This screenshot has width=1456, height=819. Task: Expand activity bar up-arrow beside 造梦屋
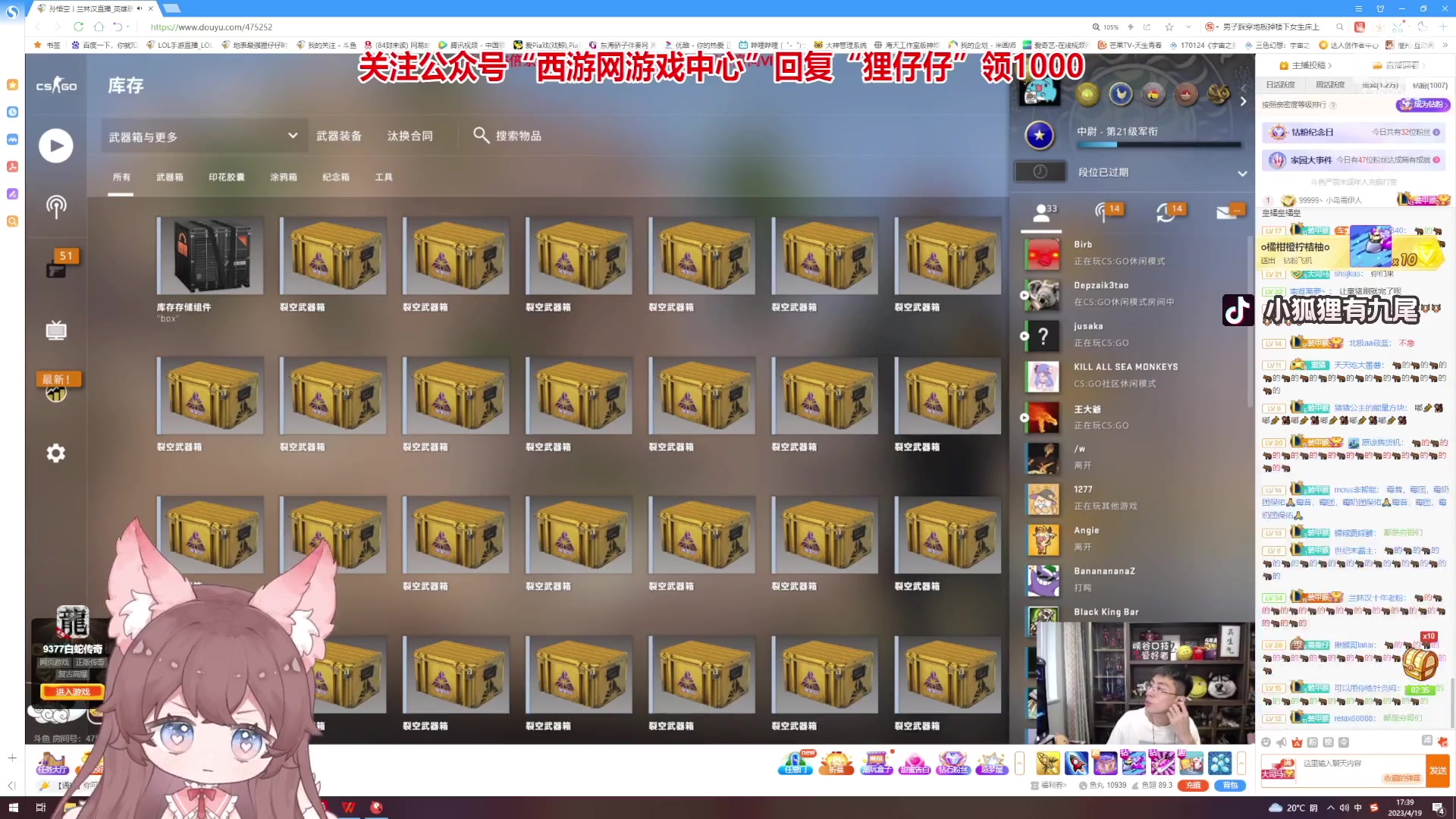[x=1019, y=763]
